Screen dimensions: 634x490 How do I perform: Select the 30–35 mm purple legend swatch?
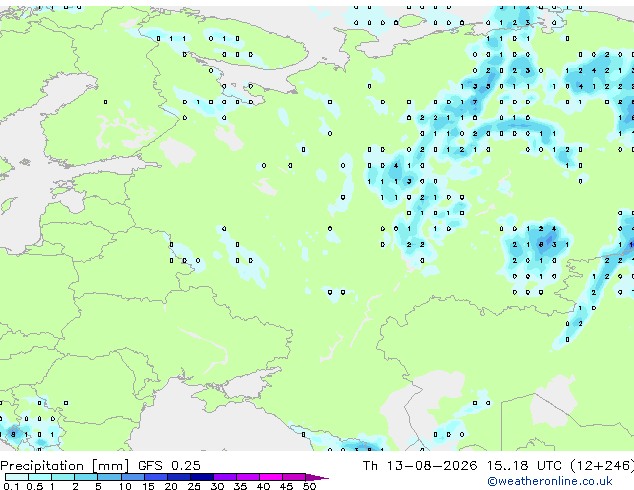[x=225, y=477]
